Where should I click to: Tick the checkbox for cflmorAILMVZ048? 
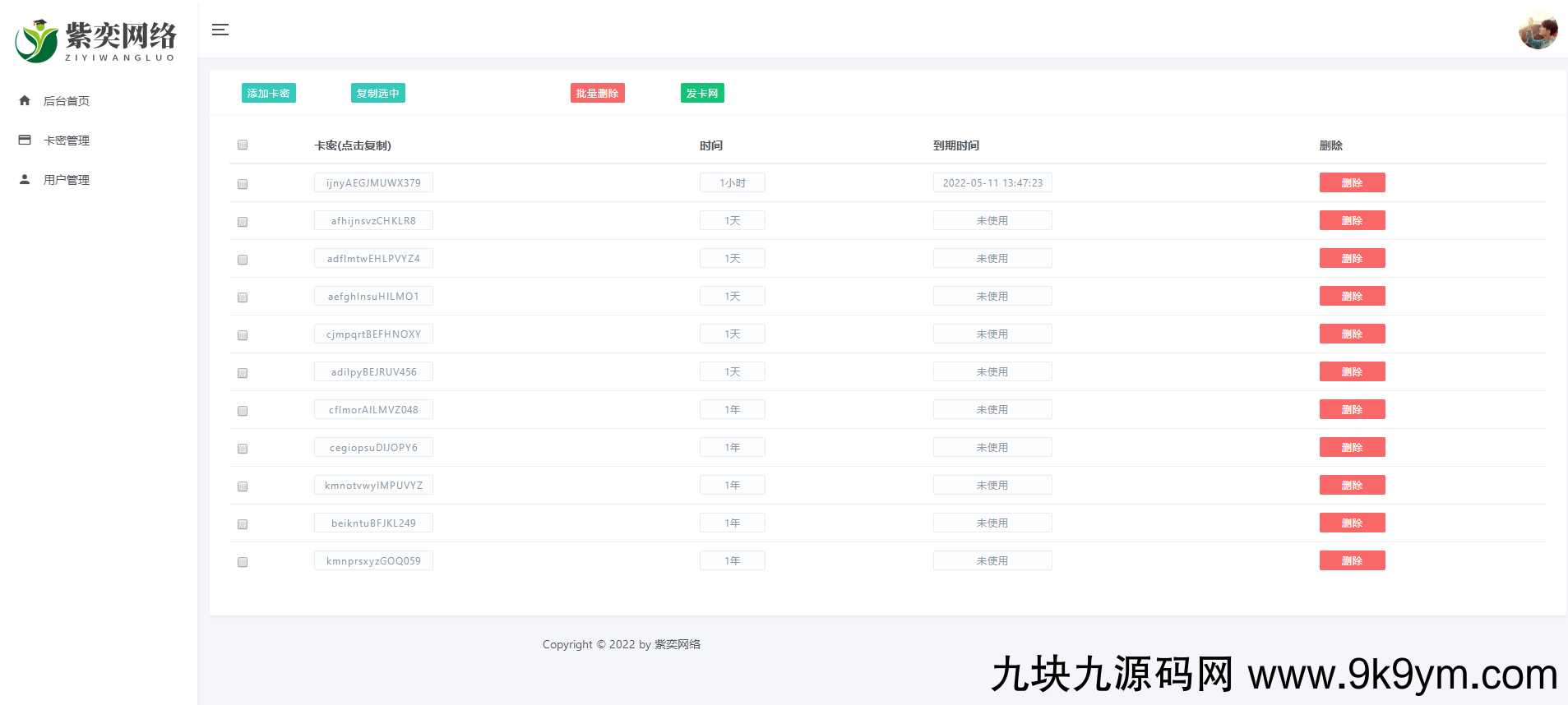[x=243, y=411]
